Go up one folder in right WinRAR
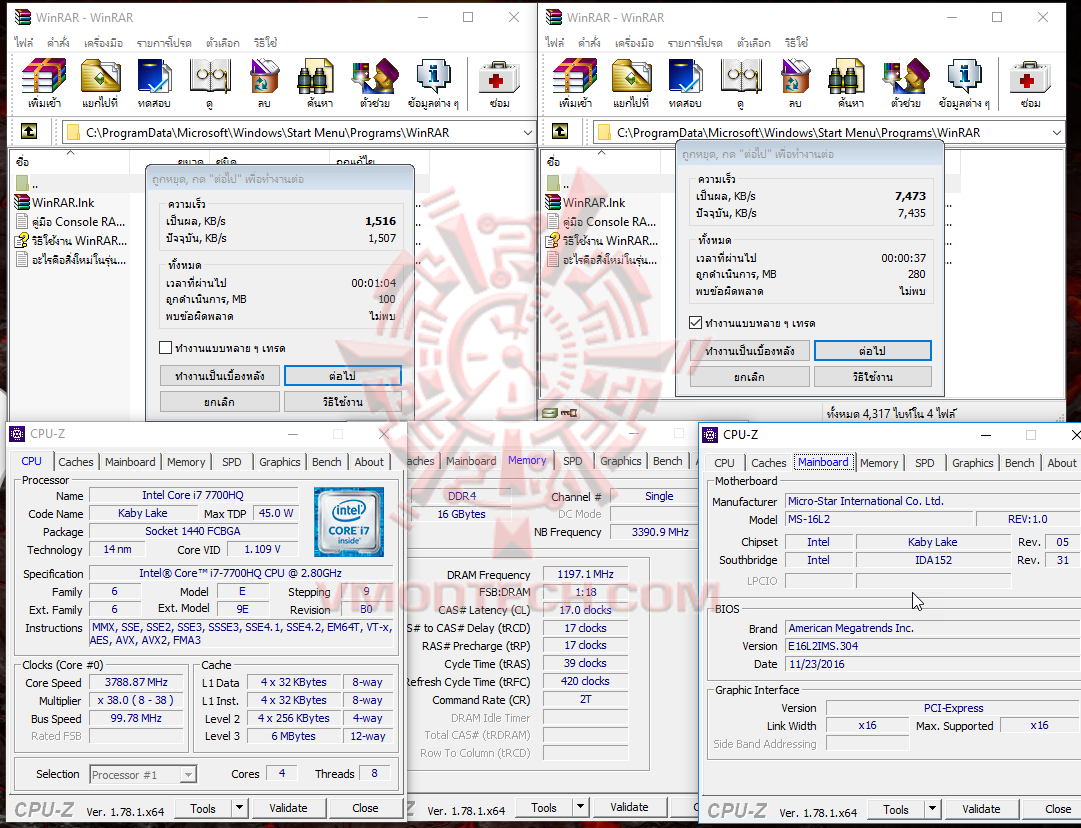 click(x=560, y=131)
